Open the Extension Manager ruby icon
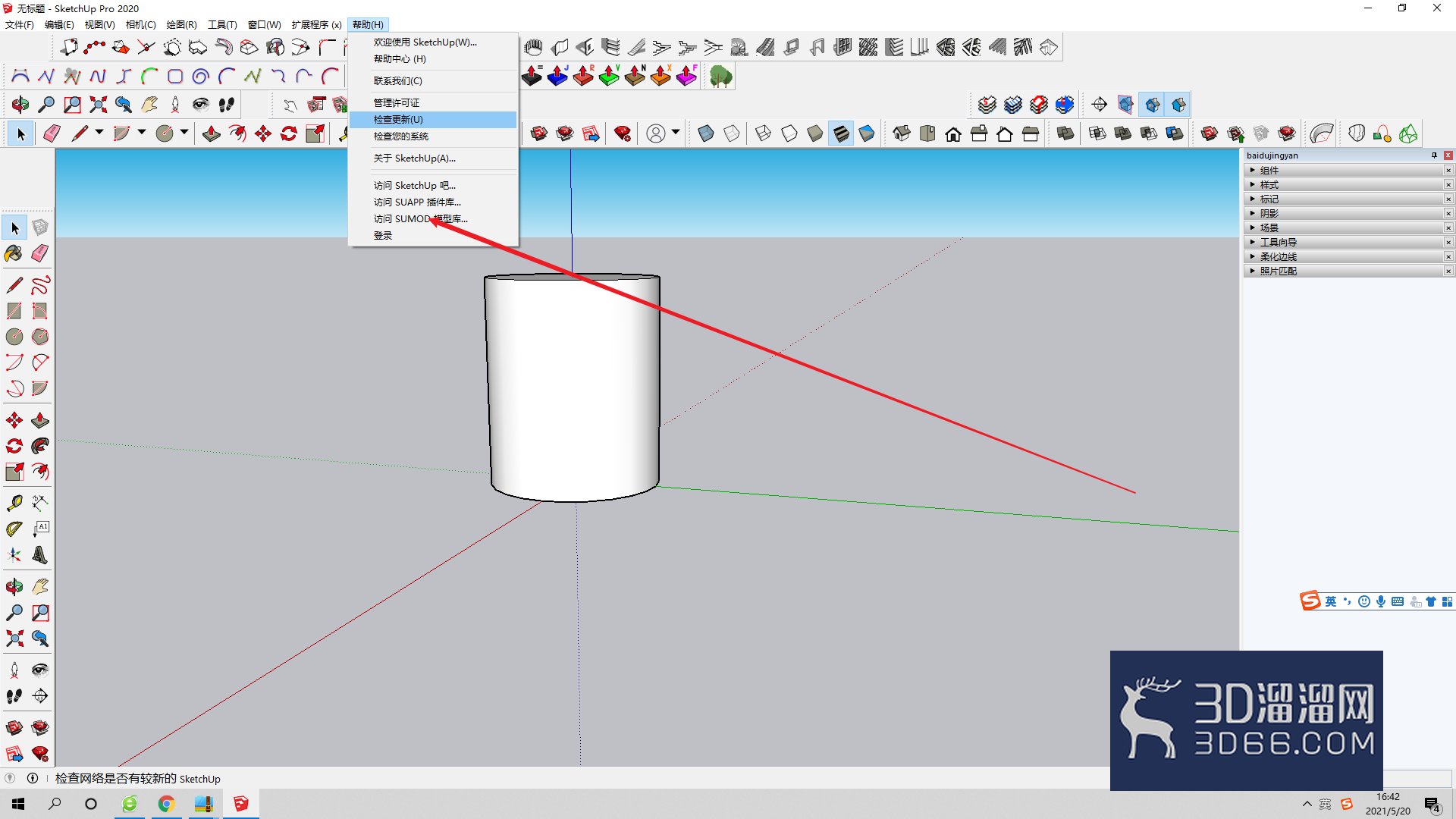Image resolution: width=1456 pixels, height=819 pixels. point(623,134)
